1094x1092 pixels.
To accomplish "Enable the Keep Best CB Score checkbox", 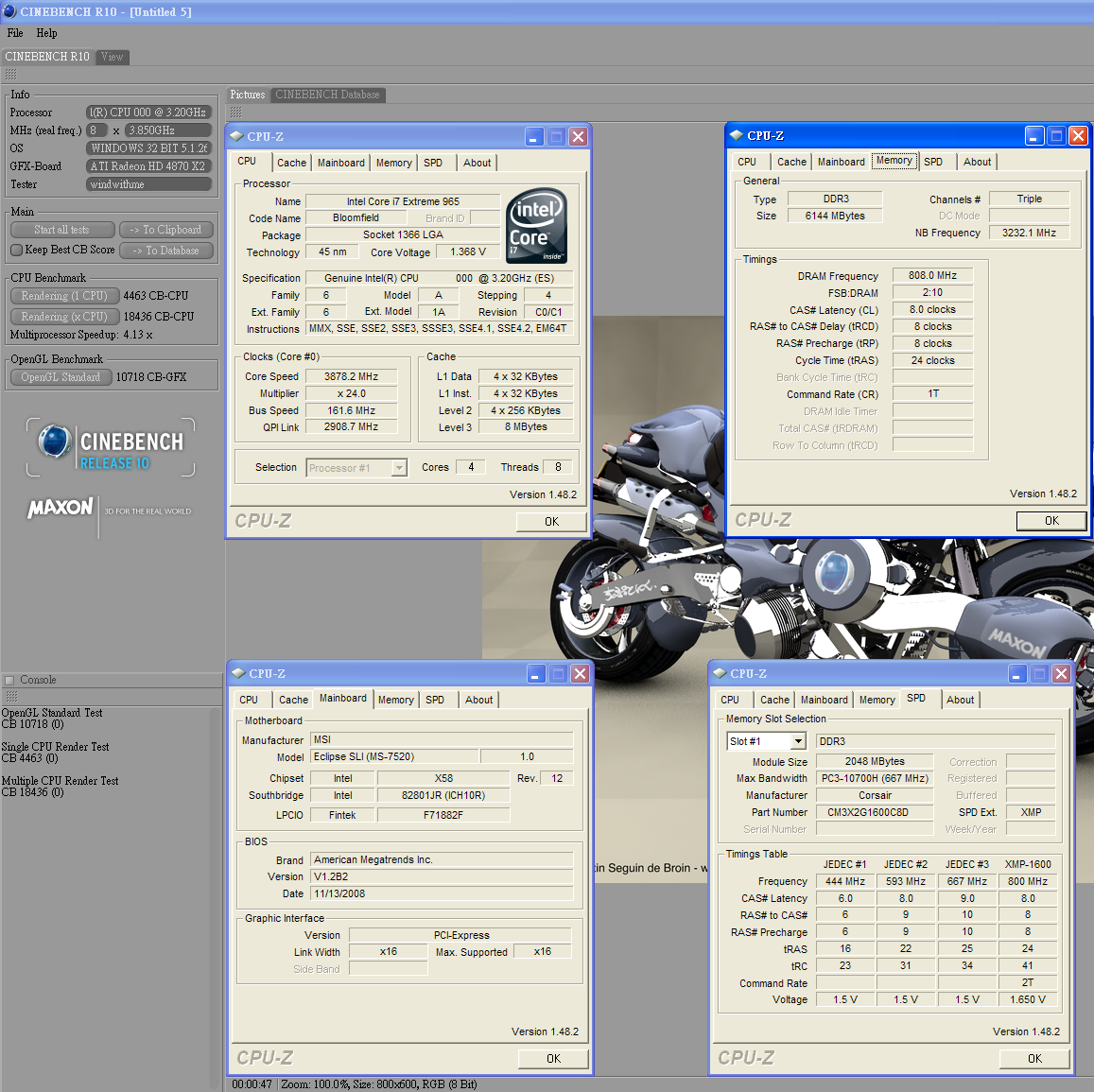I will (x=16, y=251).
